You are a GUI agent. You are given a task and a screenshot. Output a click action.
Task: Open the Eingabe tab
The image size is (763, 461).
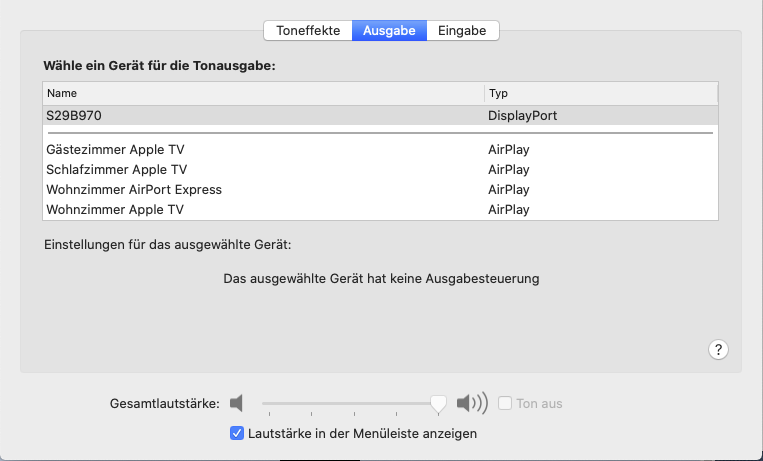[x=462, y=31]
